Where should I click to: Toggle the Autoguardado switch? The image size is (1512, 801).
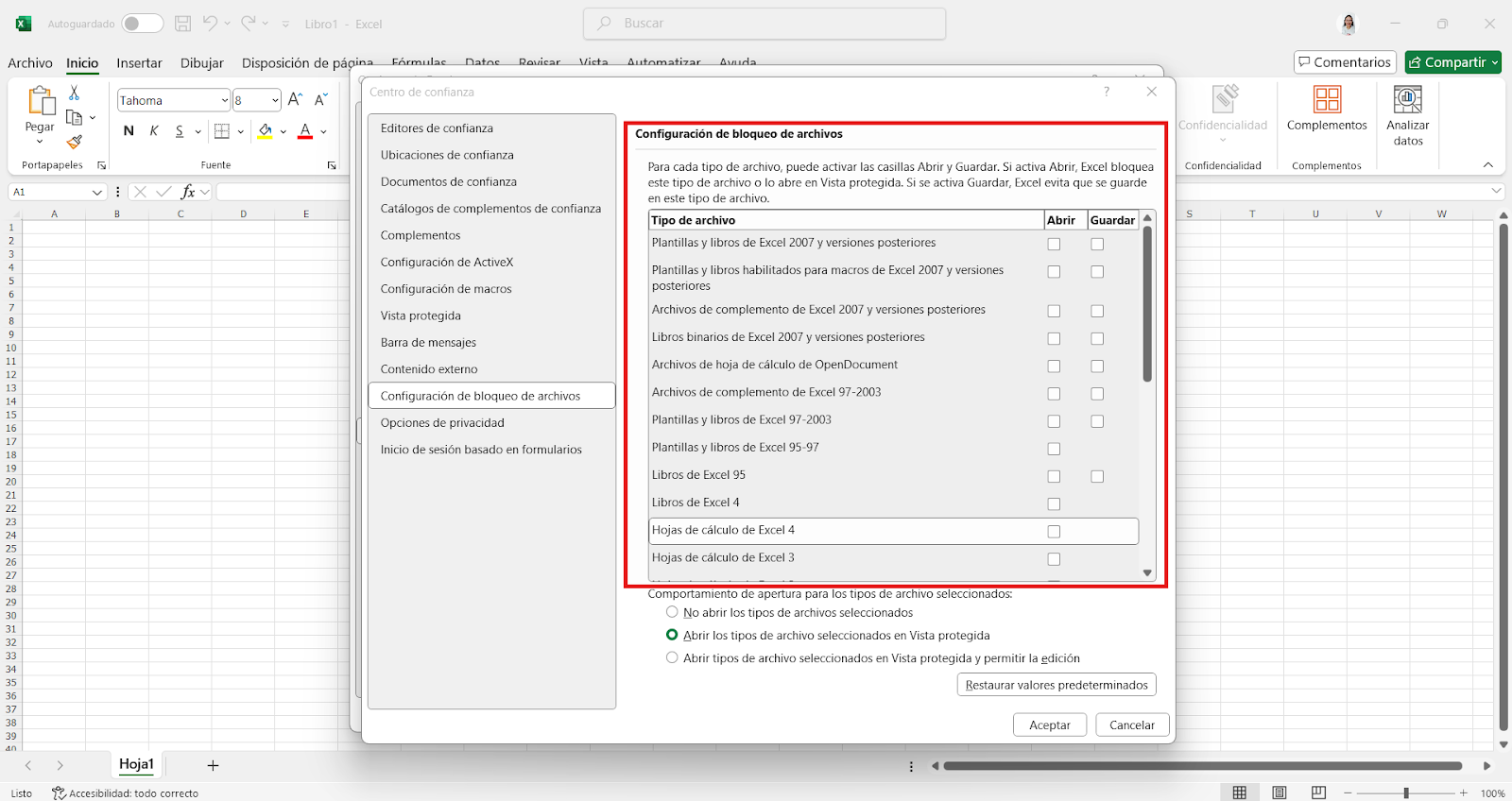pos(143,24)
